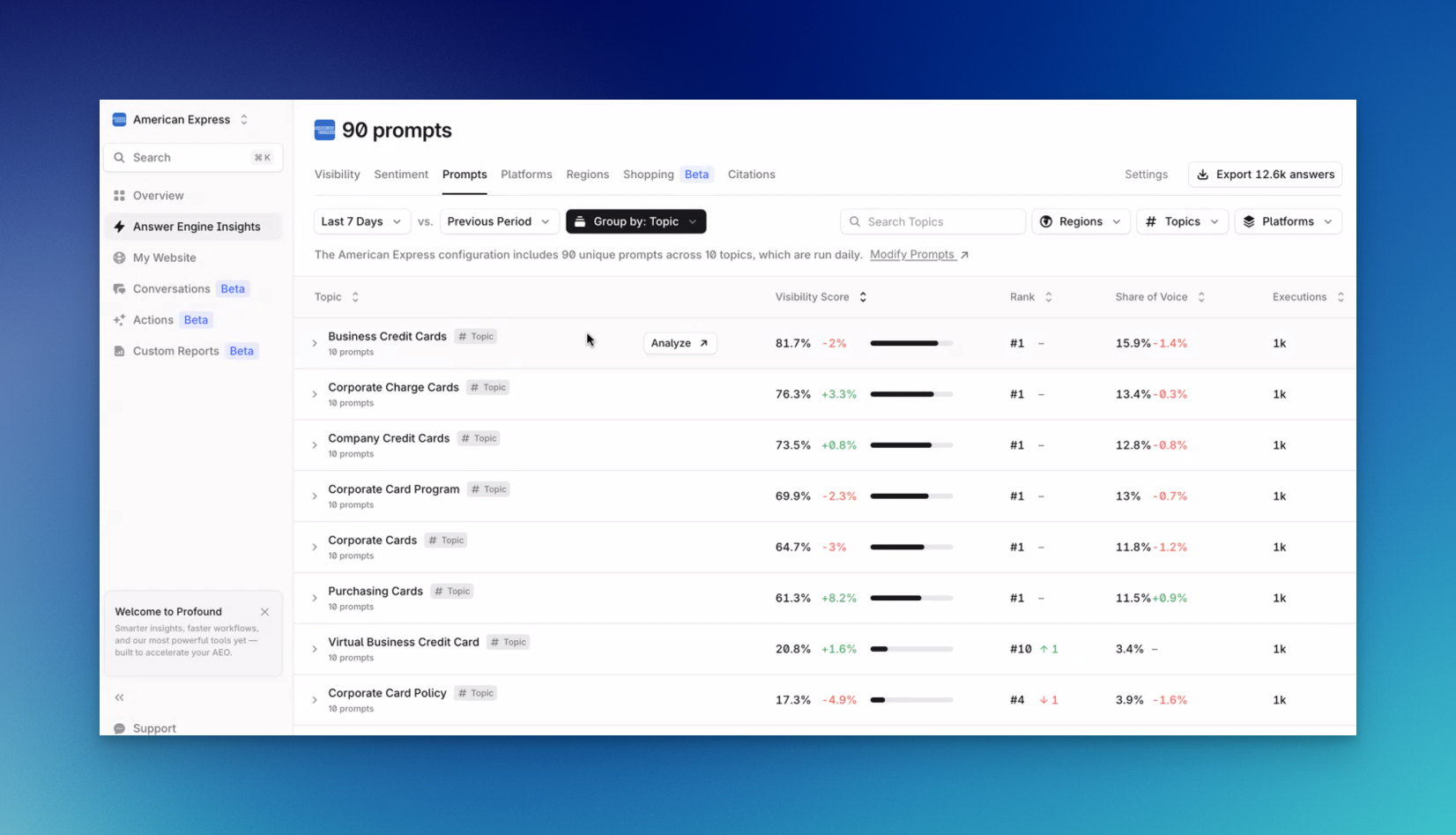The width and height of the screenshot is (1456, 835).
Task: Open the American Express workspace switcher
Action: click(x=181, y=120)
